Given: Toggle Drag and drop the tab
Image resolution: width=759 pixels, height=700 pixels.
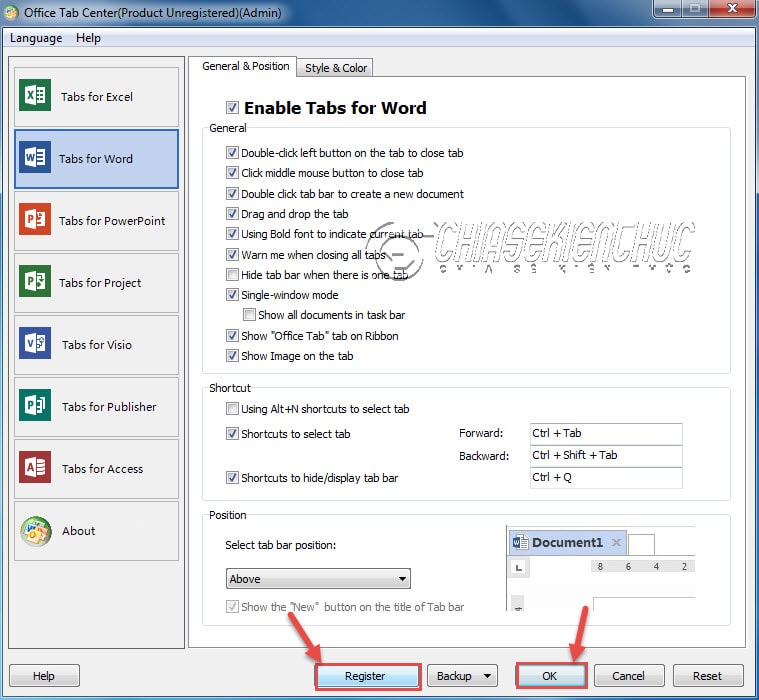Looking at the screenshot, I should [232, 213].
